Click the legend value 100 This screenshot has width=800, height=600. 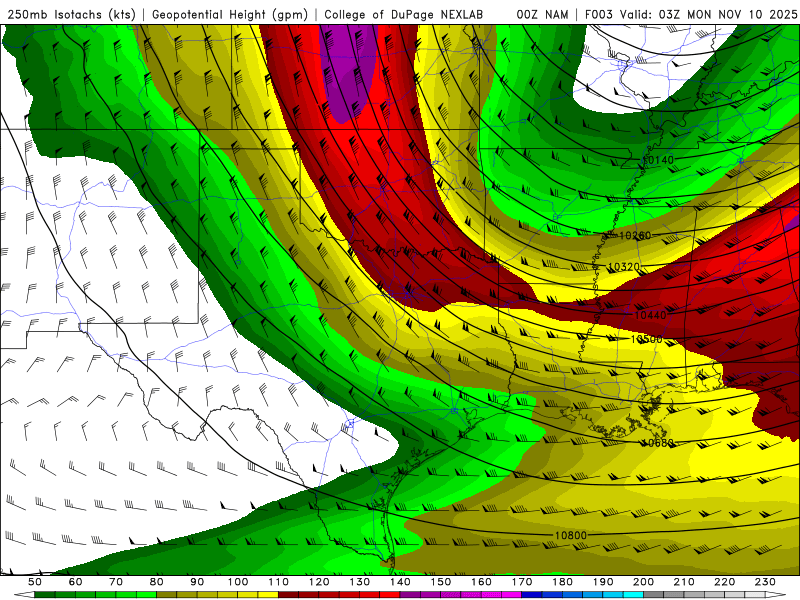coord(238,582)
